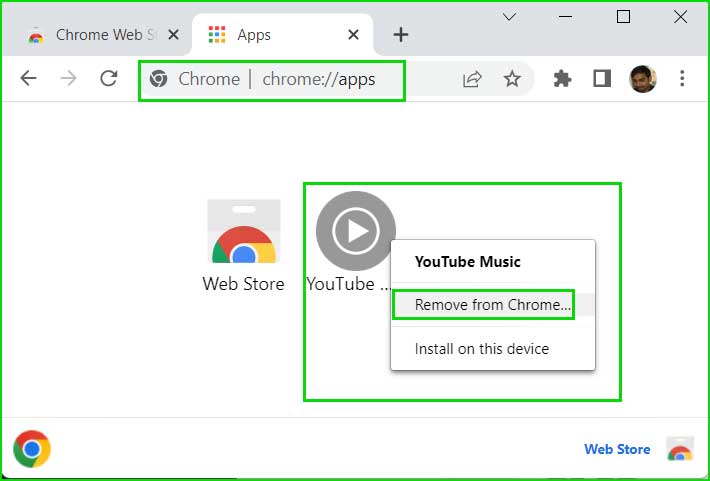The width and height of the screenshot is (710, 481).
Task: Open the Web Store app icon
Action: click(244, 231)
